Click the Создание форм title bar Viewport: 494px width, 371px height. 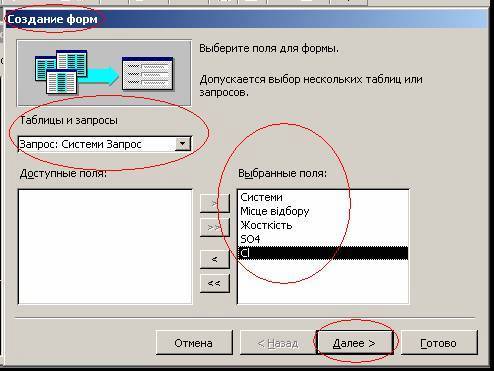247,19
